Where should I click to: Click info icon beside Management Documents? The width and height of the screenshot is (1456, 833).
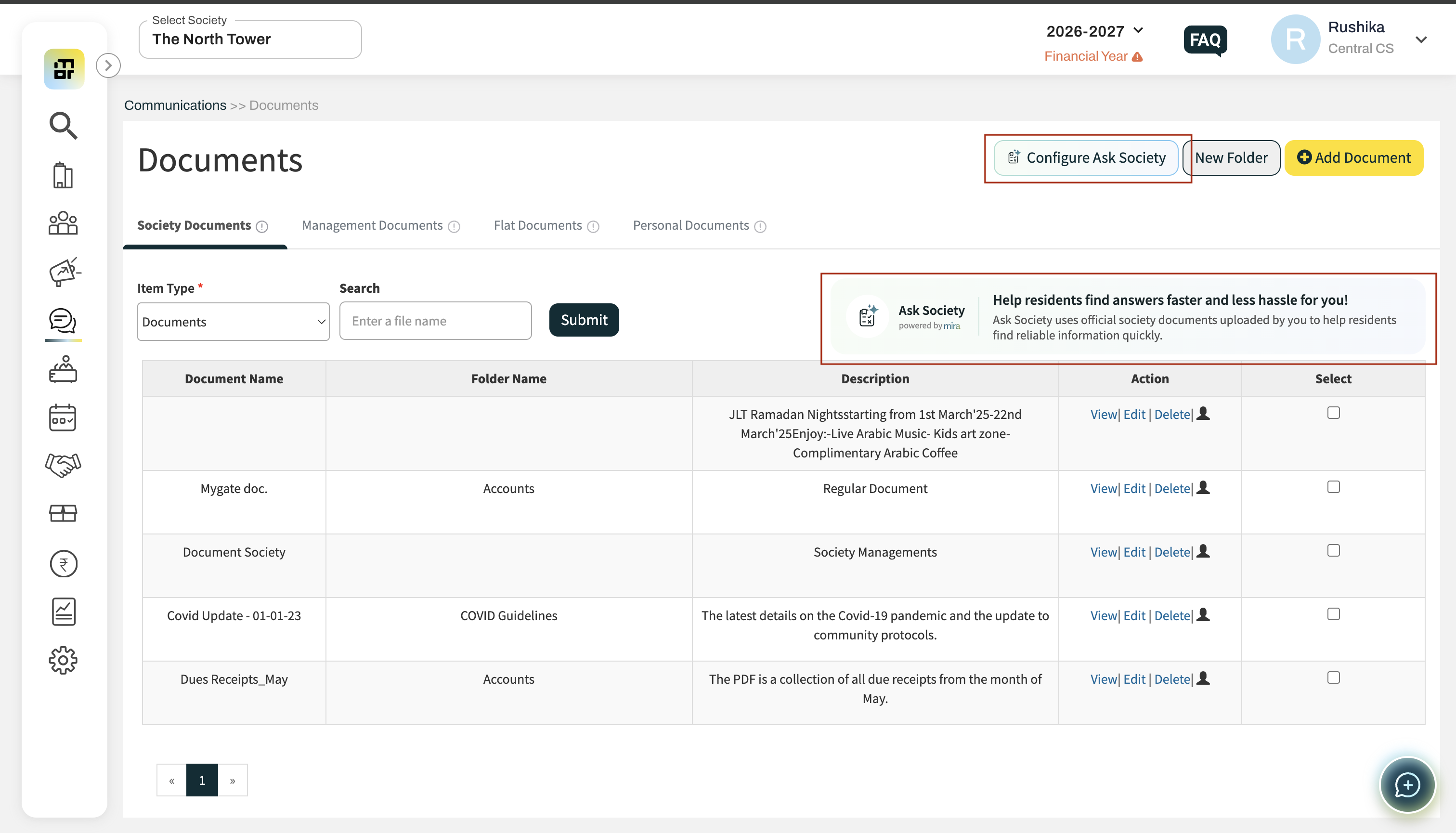[x=454, y=227]
